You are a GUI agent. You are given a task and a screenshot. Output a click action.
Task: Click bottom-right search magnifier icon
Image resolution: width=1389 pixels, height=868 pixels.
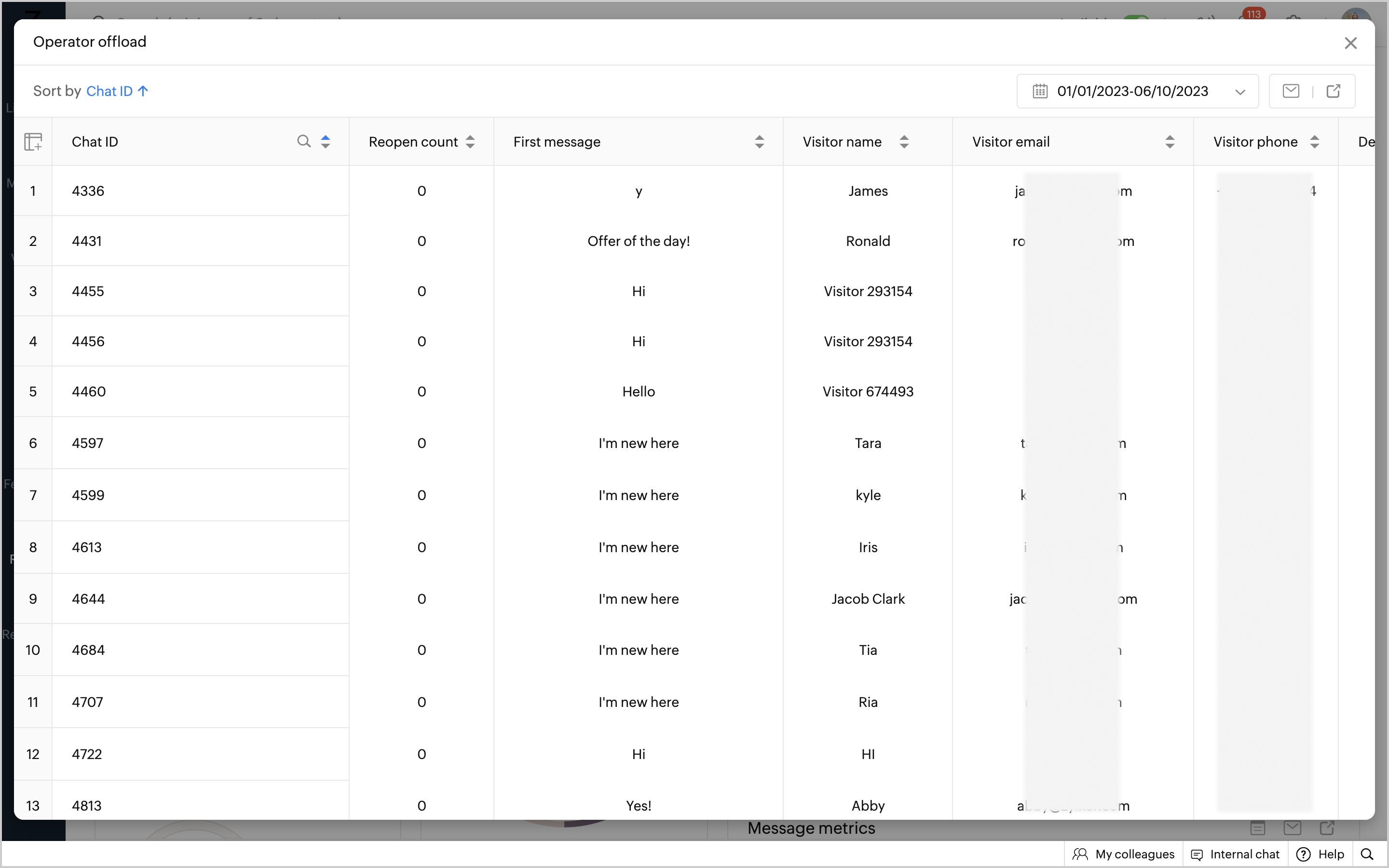click(x=1367, y=854)
